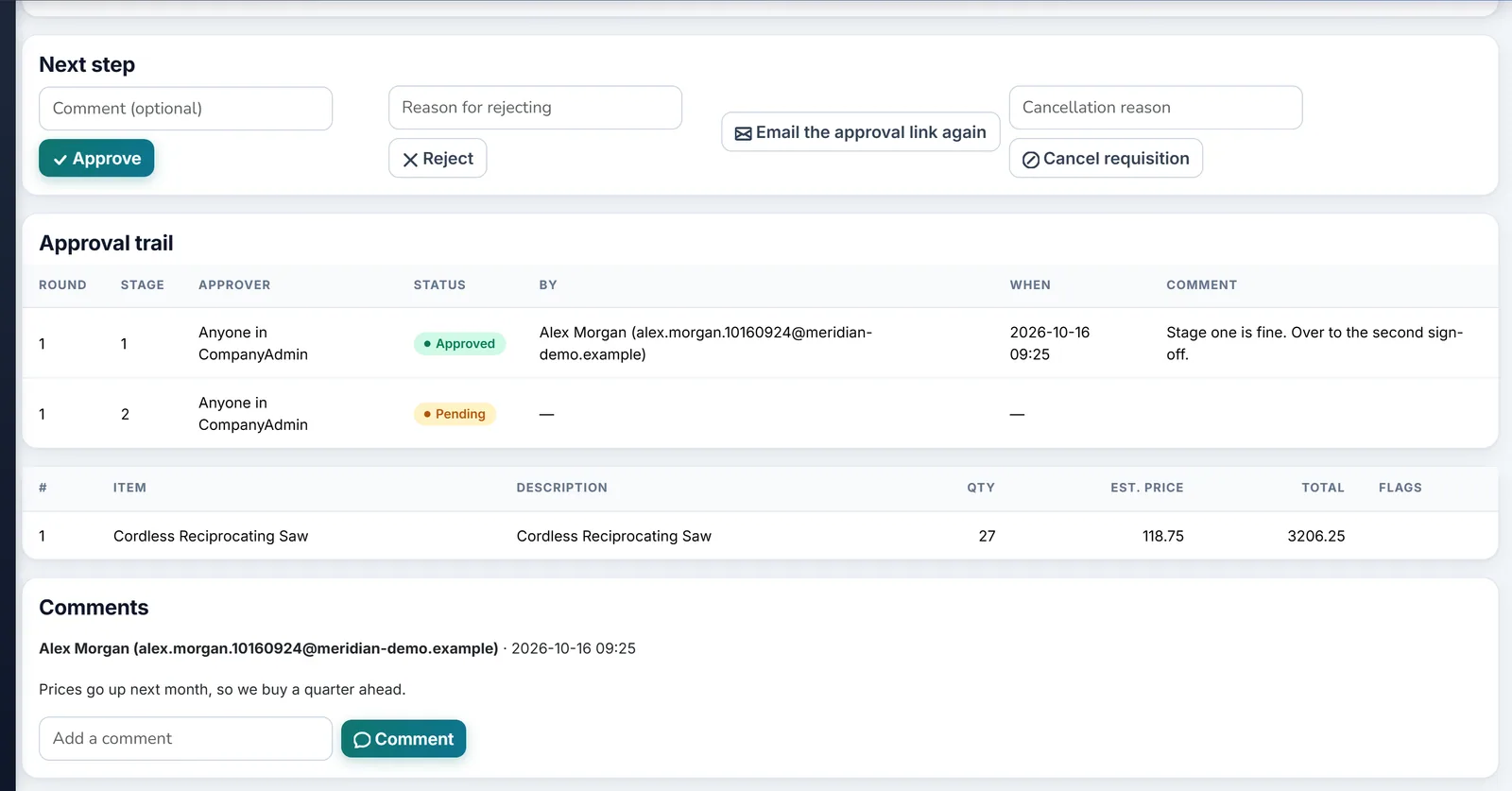Click Anyone in CompanyAdmin in Approved row

click(x=253, y=344)
